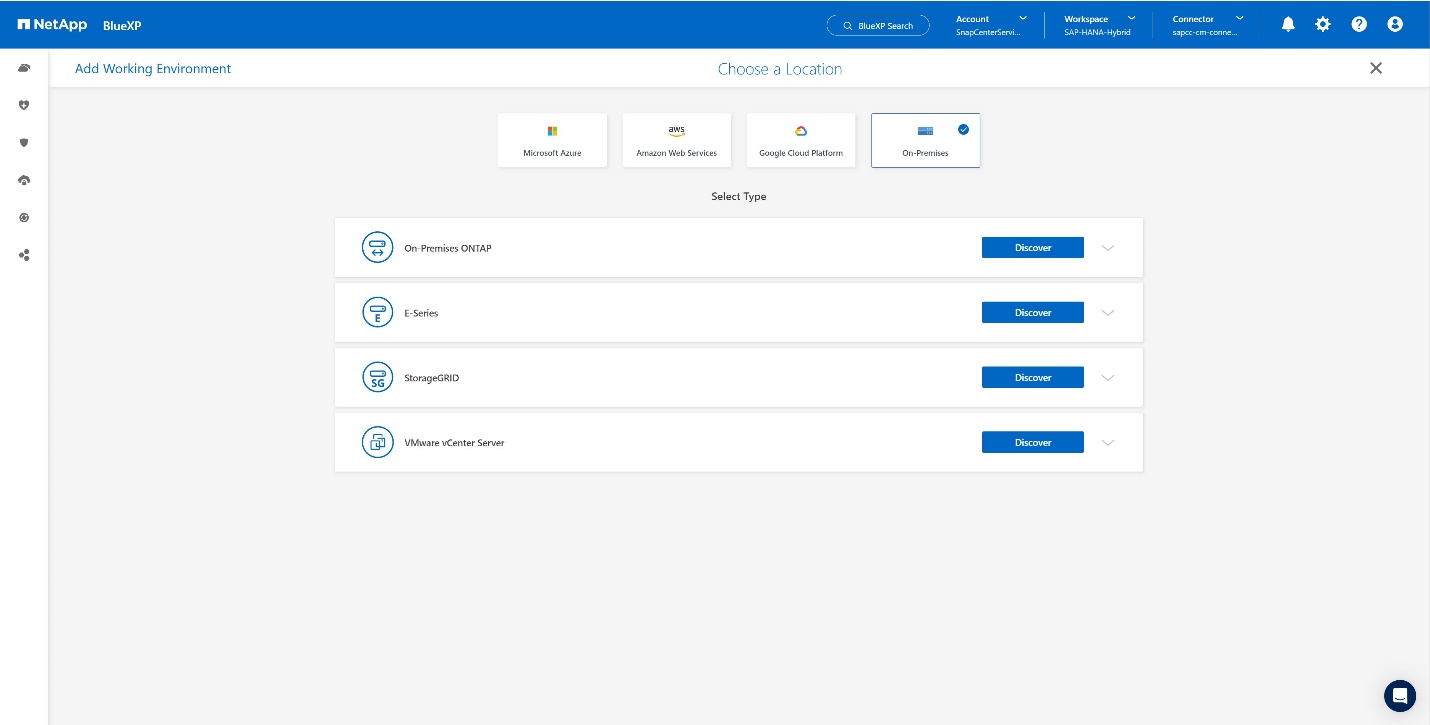Open the user profile icon
This screenshot has height=725, width=1430.
[x=1395, y=24]
